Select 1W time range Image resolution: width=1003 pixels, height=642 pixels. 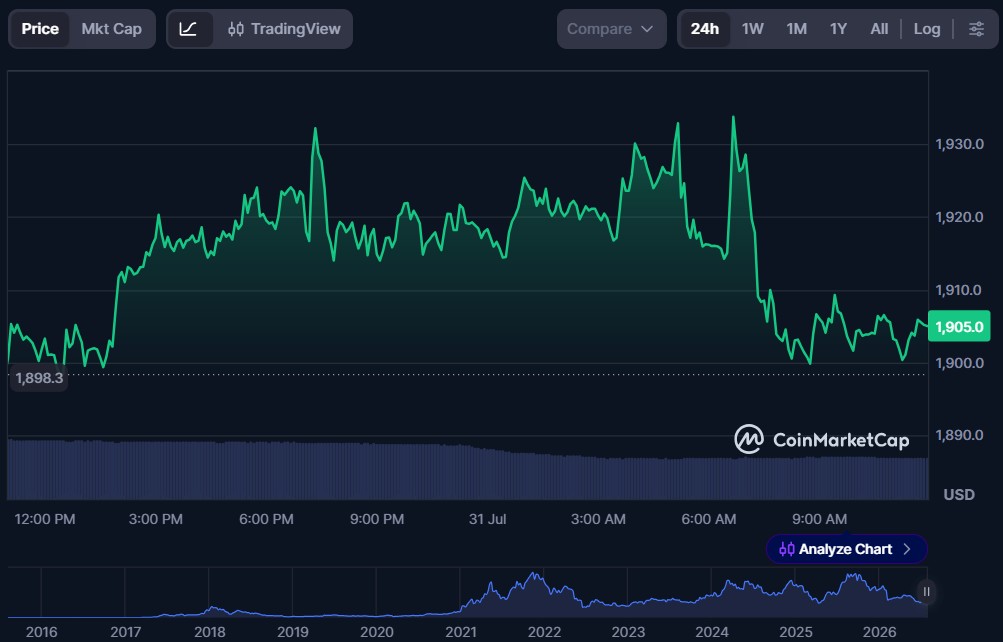[x=752, y=29]
